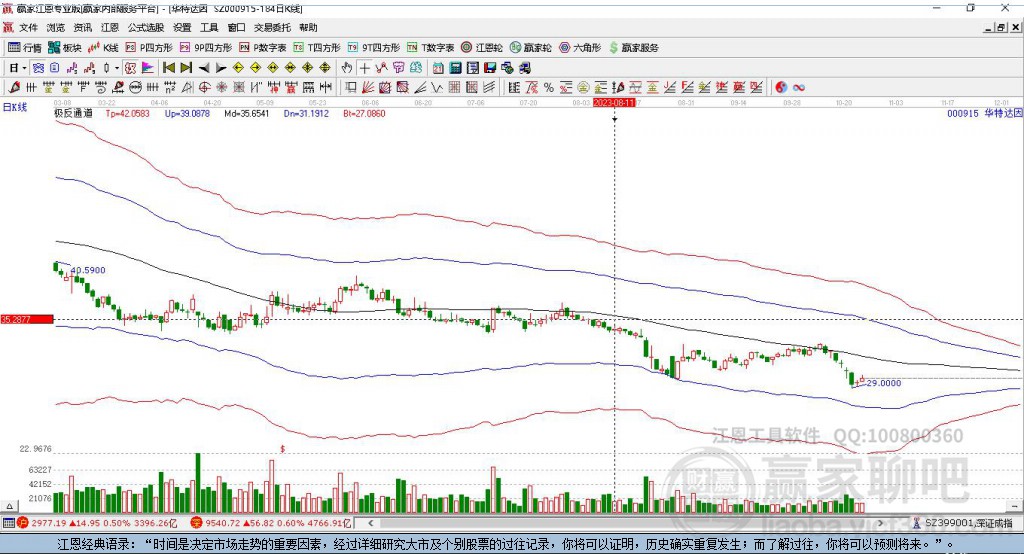Open the 工具 menu
This screenshot has height=554, width=1024.
click(x=209, y=27)
